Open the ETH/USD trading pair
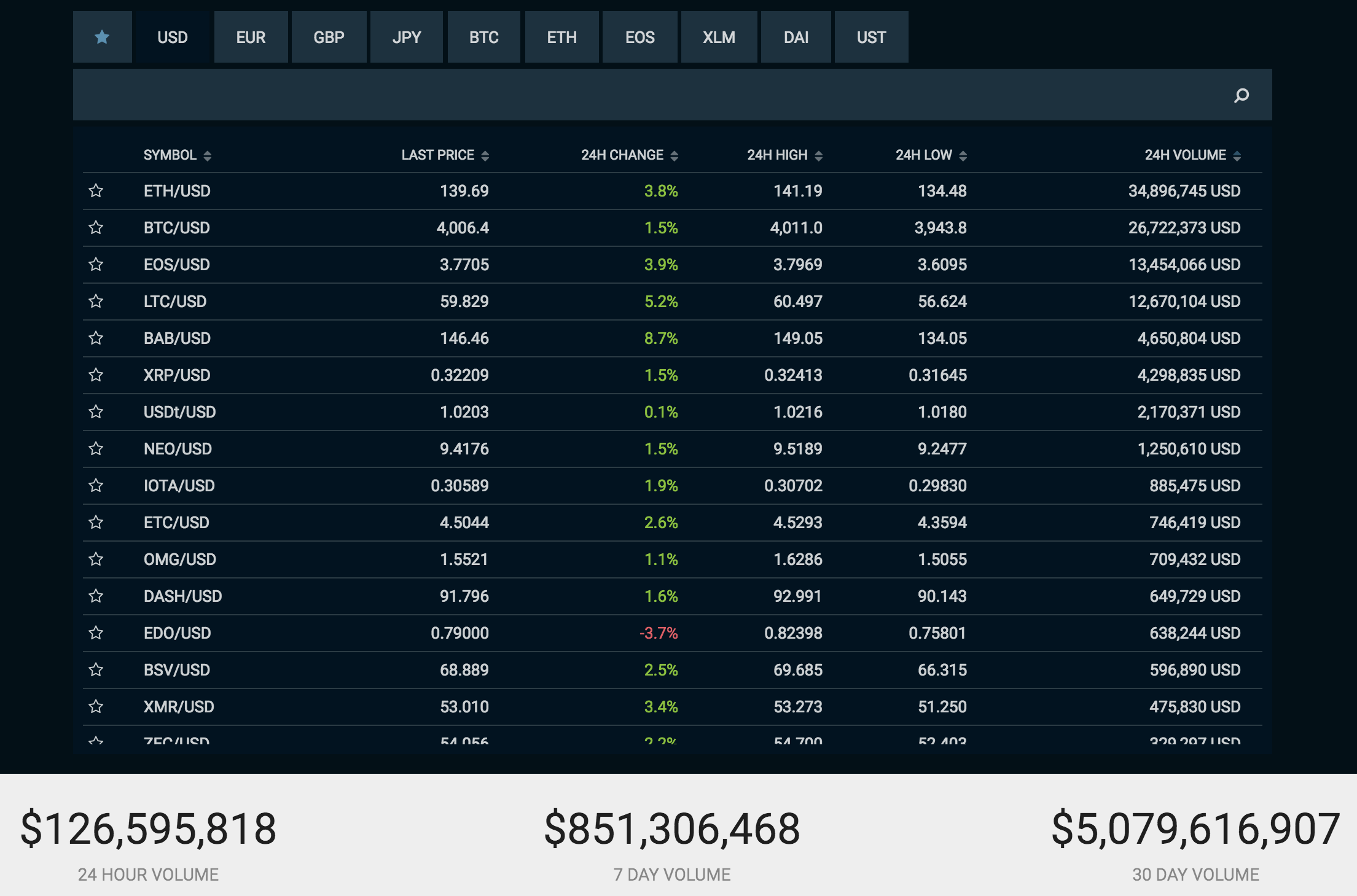The width and height of the screenshot is (1357, 896). pyautogui.click(x=177, y=191)
